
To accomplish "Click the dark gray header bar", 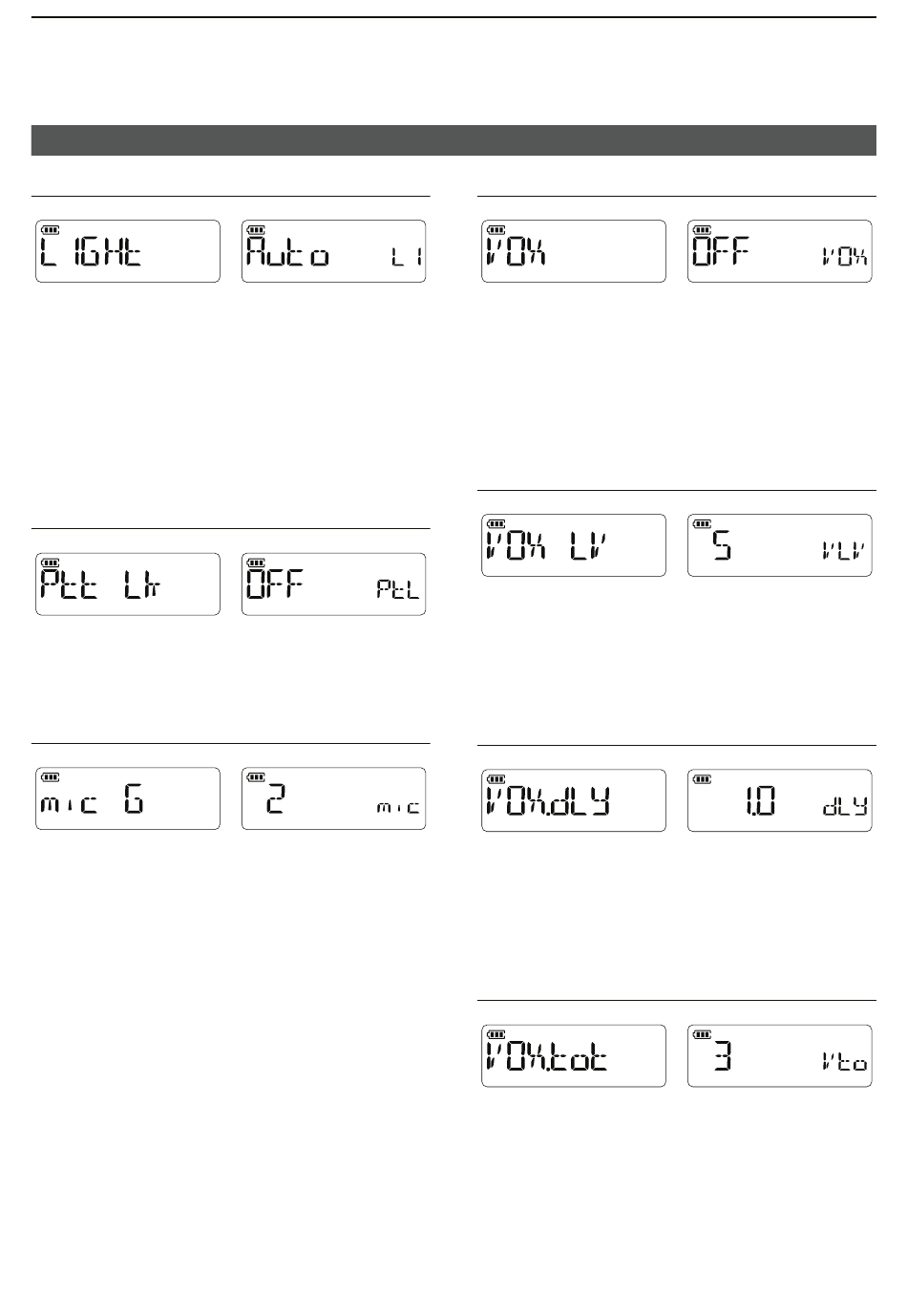I will pos(453,139).
